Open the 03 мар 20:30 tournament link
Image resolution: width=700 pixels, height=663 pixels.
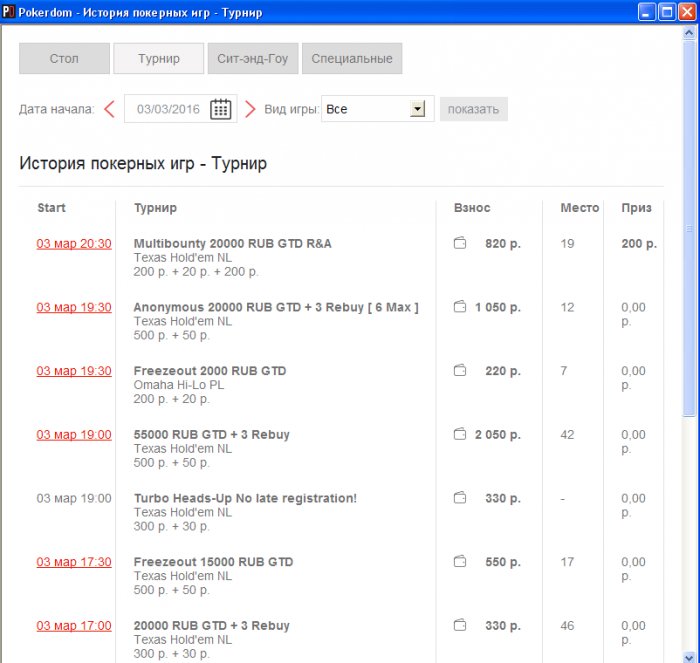74,244
